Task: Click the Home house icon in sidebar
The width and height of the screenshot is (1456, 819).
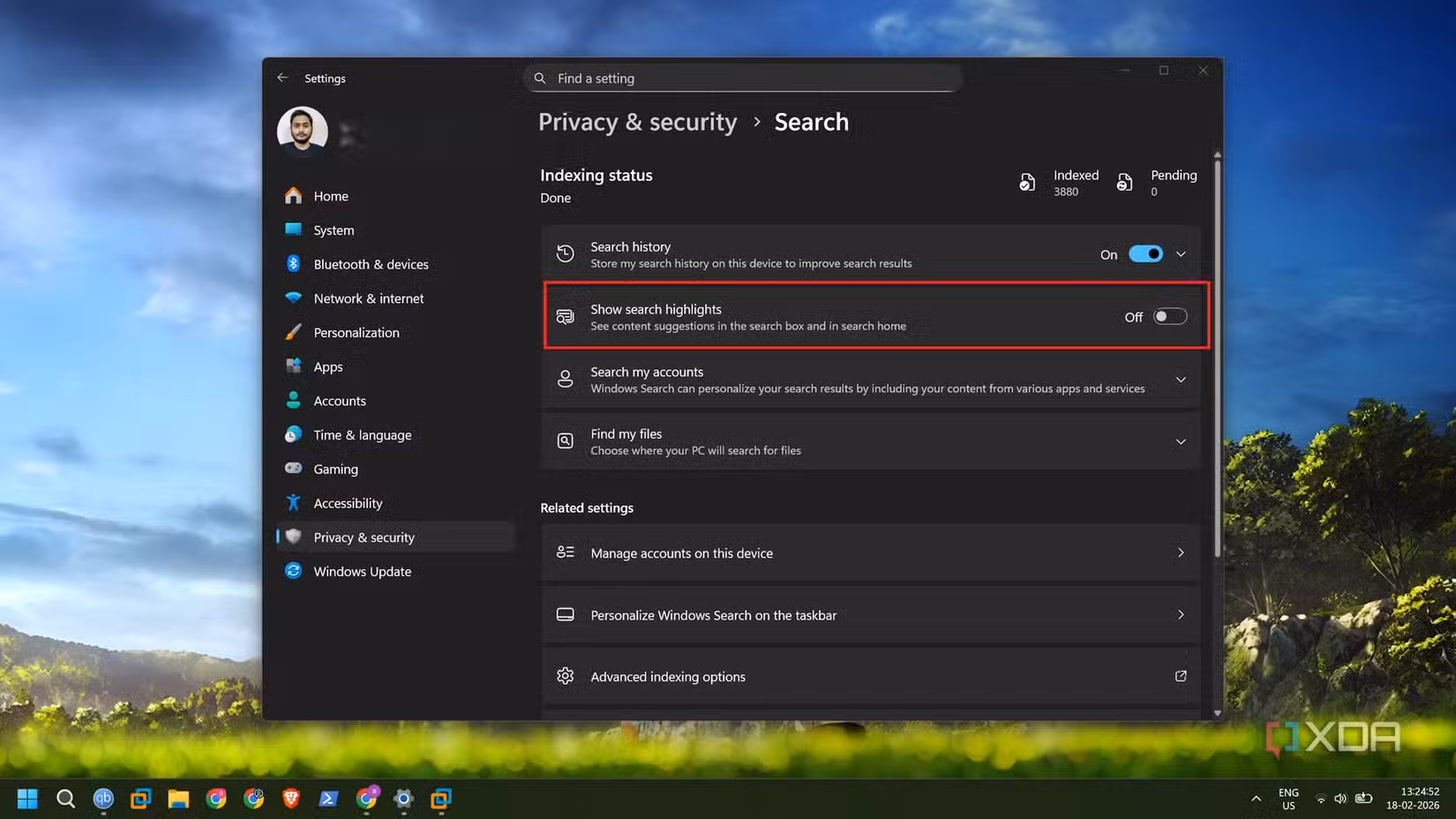Action: tap(294, 196)
